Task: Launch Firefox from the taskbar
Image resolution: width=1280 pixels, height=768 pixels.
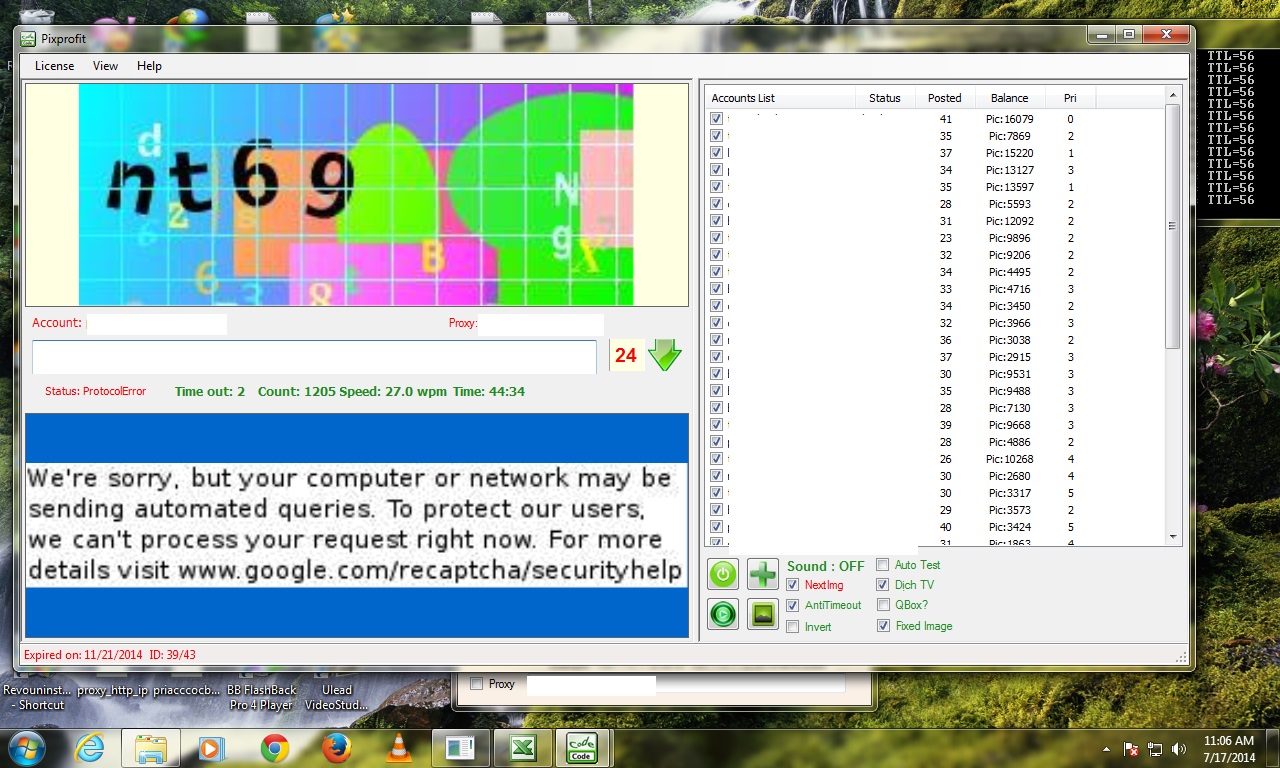Action: (x=337, y=748)
